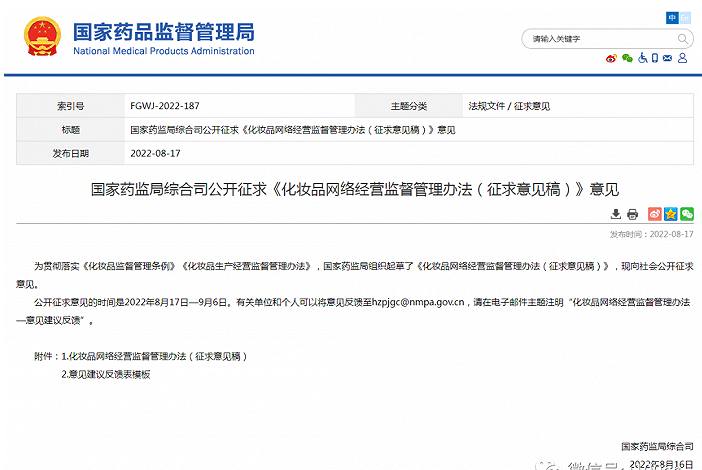
Task: Focus the 请输入关键字 search field
Action: coord(600,39)
